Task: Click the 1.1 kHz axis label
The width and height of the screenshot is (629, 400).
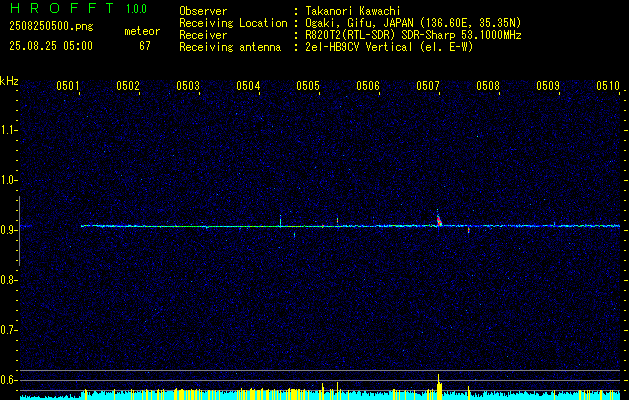Action: [x=8, y=130]
